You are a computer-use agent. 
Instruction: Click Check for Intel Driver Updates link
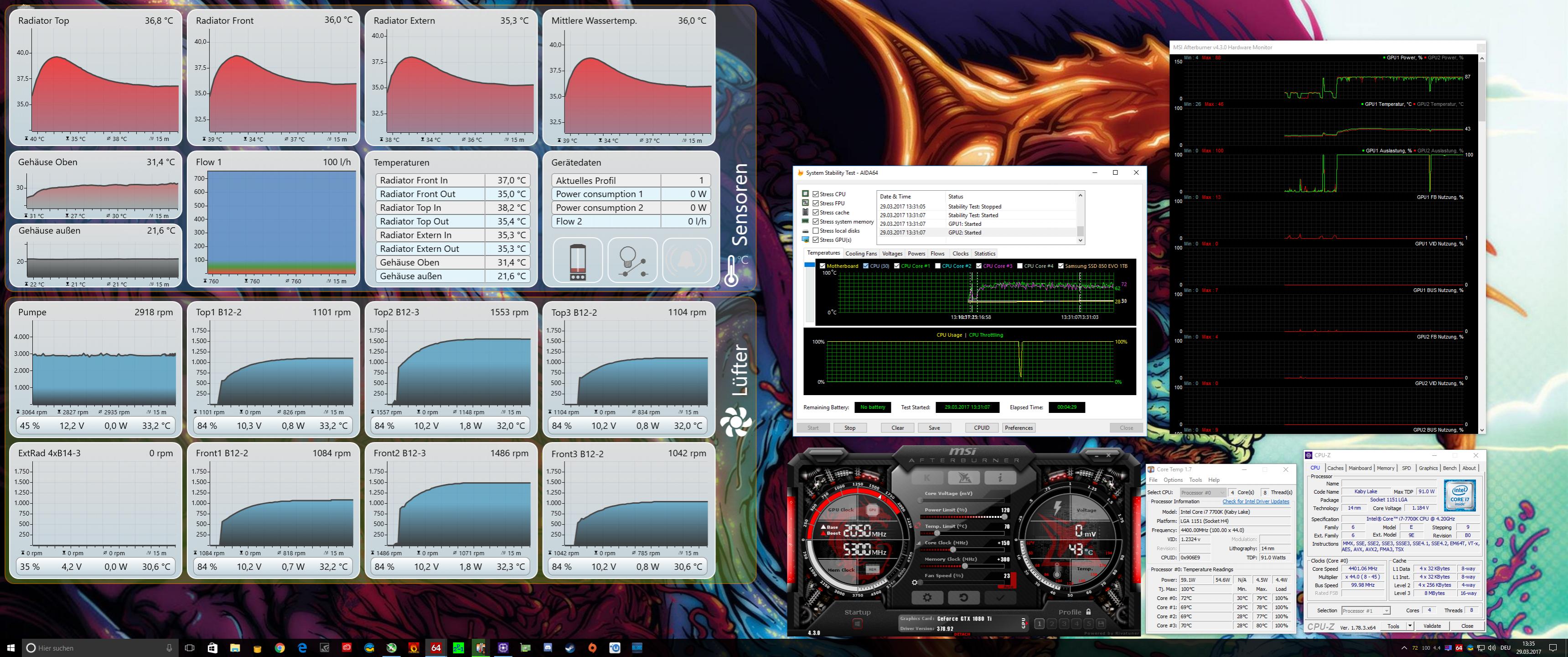[1255, 502]
